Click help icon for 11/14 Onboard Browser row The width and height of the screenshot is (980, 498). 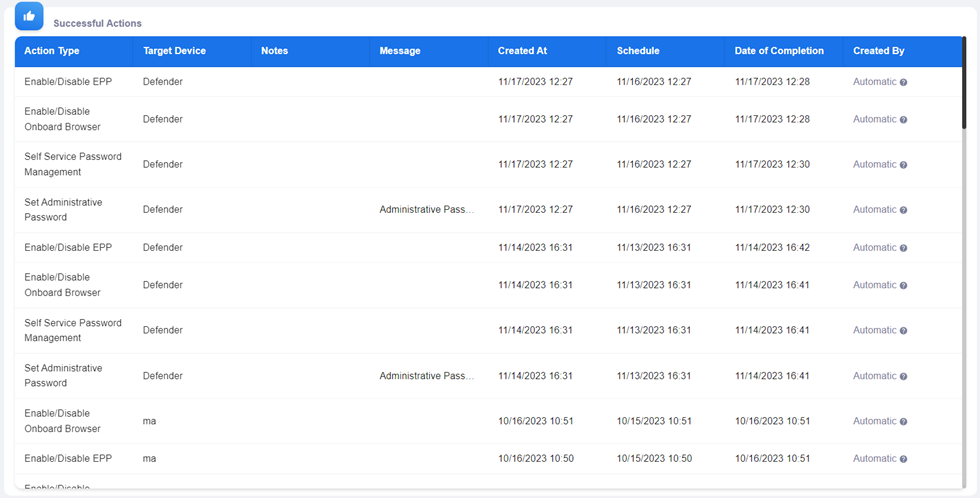pyautogui.click(x=903, y=286)
